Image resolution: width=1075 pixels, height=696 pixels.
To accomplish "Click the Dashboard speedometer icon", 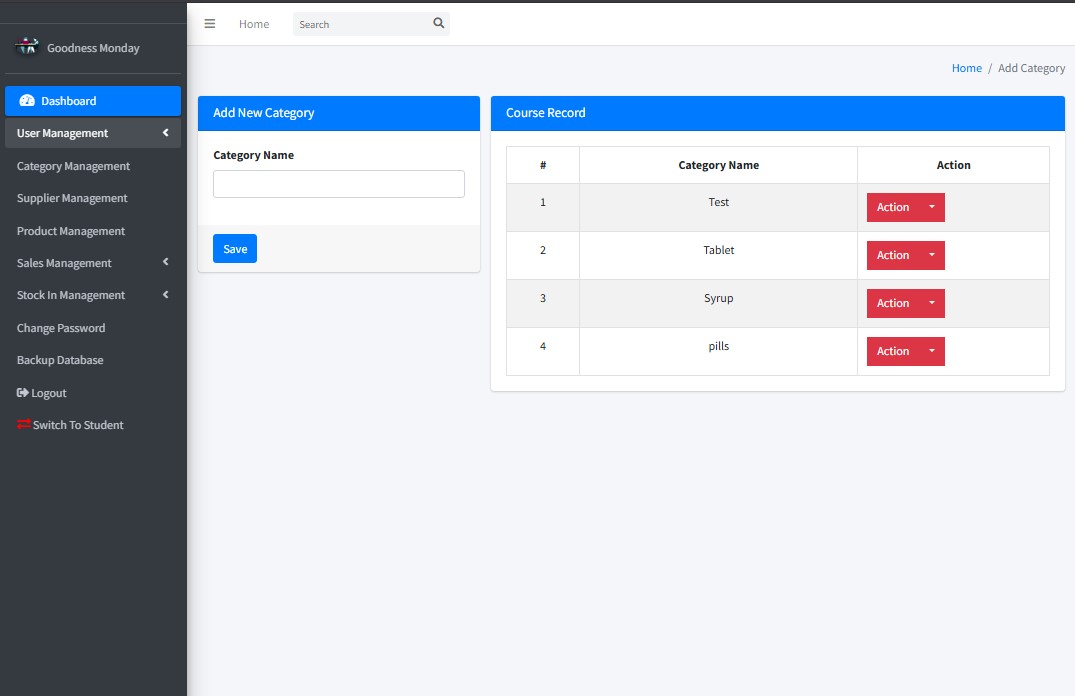I will (27, 101).
